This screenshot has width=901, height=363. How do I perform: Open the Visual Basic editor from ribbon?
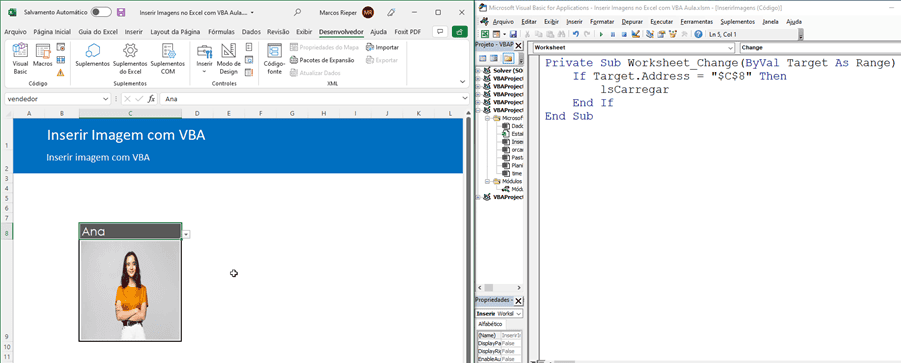[x=20, y=60]
